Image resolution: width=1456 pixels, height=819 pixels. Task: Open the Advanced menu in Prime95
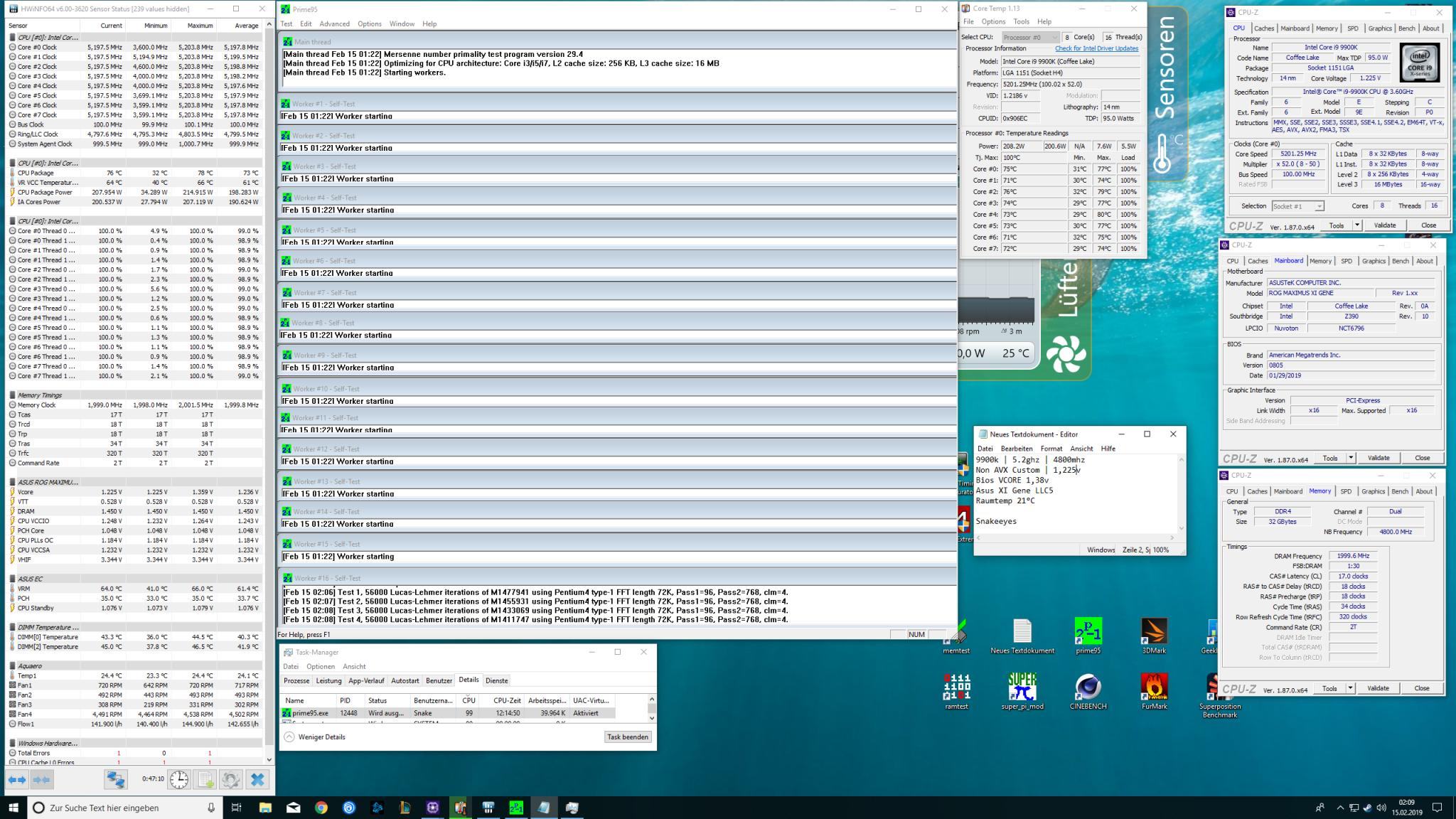[x=334, y=23]
